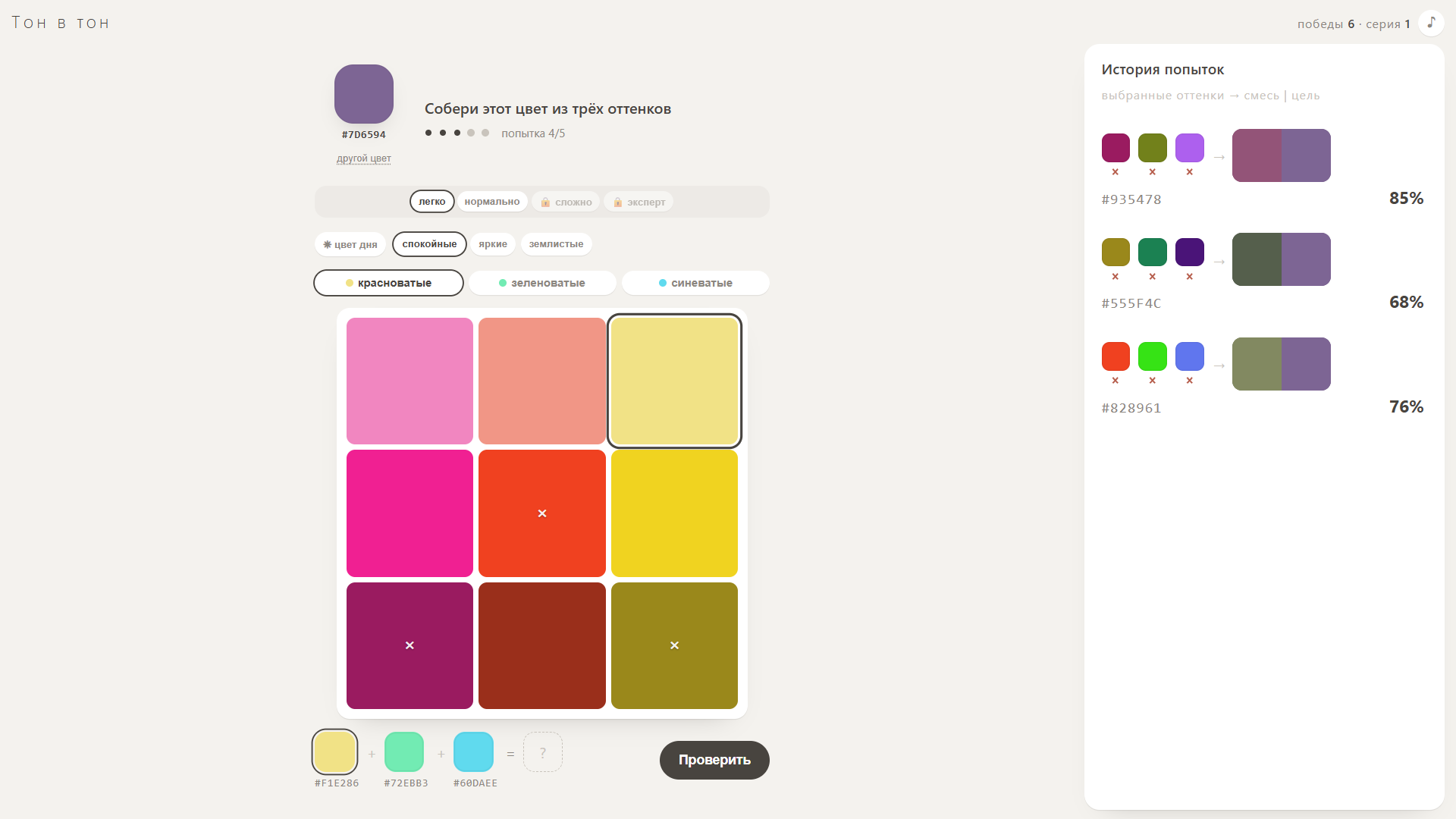Click the 'Тон в тон' logo
Image resolution: width=1456 pixels, height=819 pixels.
coord(61,23)
